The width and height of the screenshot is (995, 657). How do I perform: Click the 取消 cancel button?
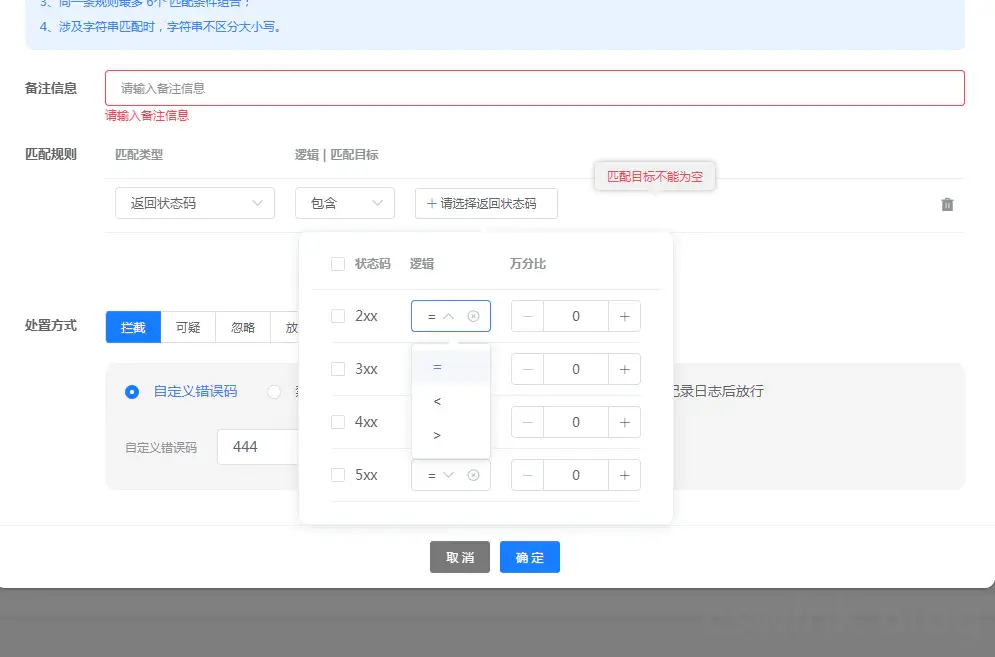click(x=460, y=557)
